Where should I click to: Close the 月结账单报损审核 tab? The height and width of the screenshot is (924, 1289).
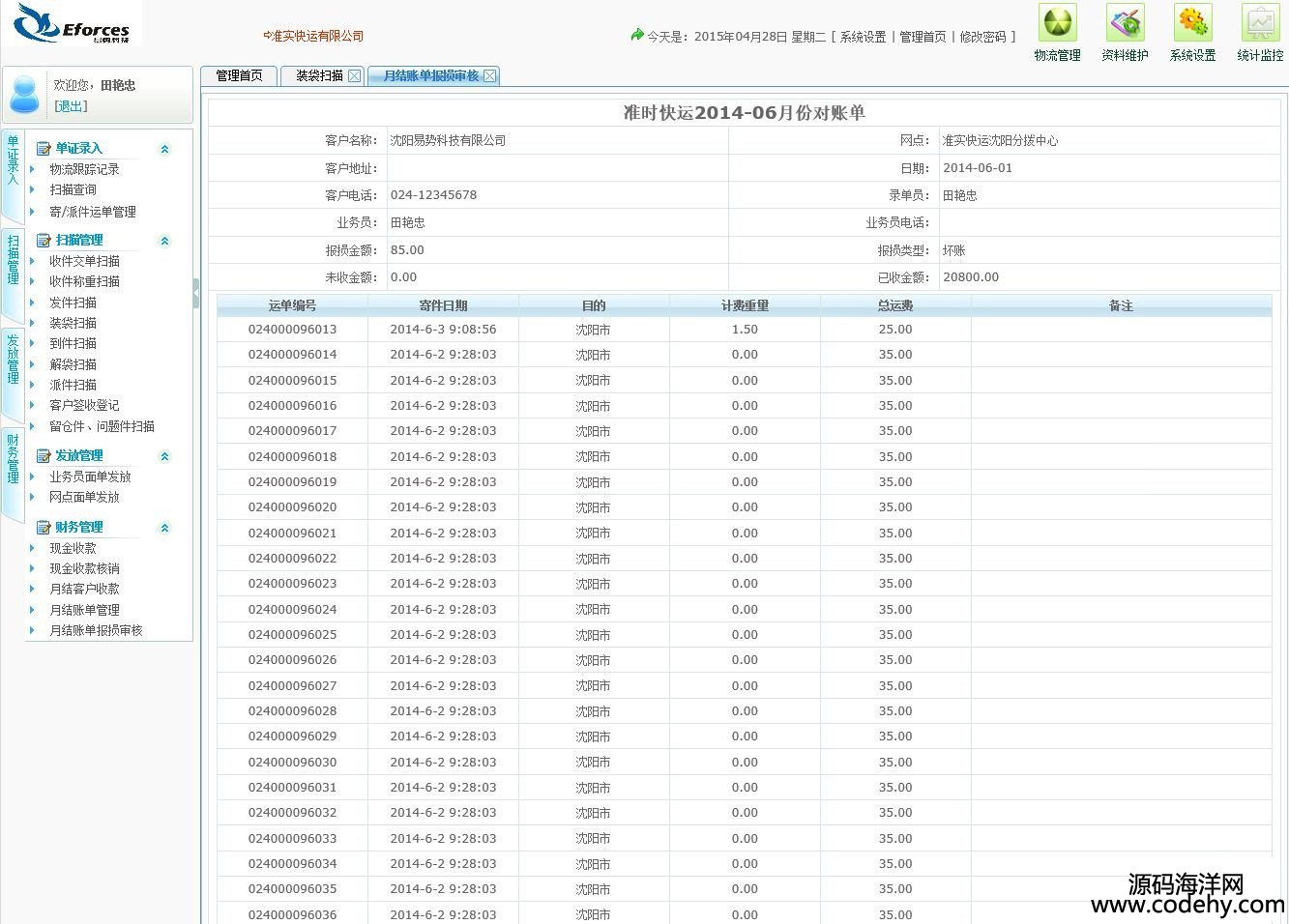tap(490, 76)
